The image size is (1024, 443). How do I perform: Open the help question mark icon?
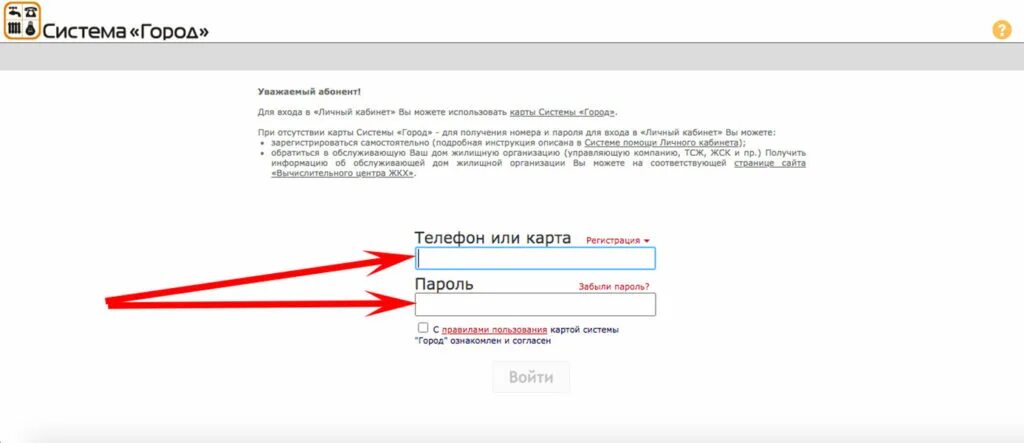coord(1001,30)
